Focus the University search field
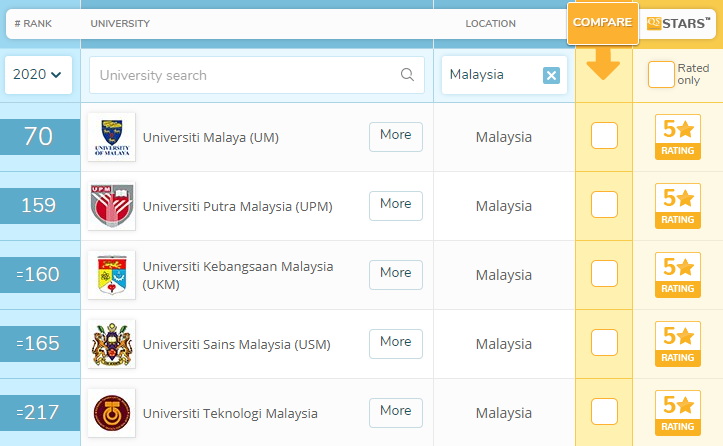Viewport: 723px width, 446px height. click(257, 75)
